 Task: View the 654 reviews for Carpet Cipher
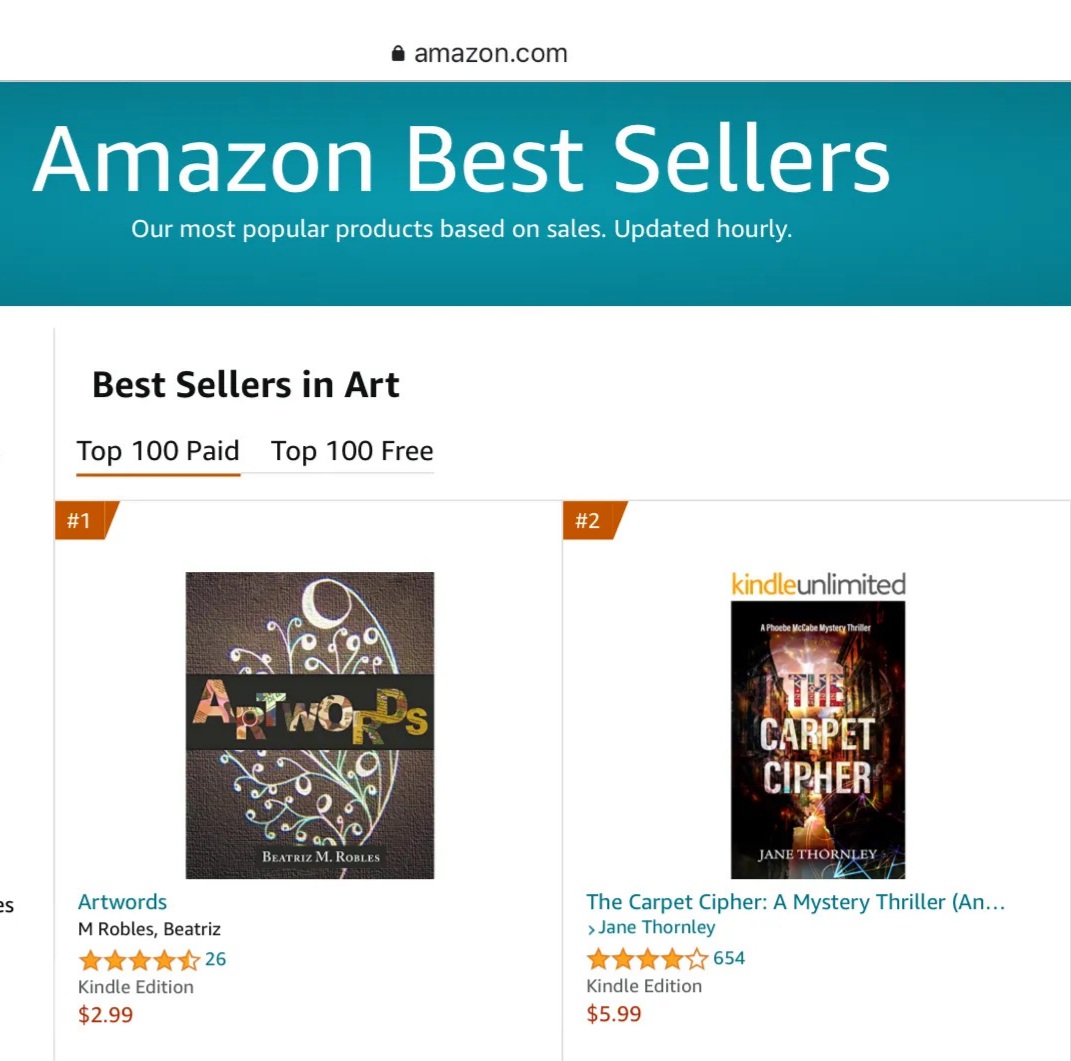[x=729, y=959]
